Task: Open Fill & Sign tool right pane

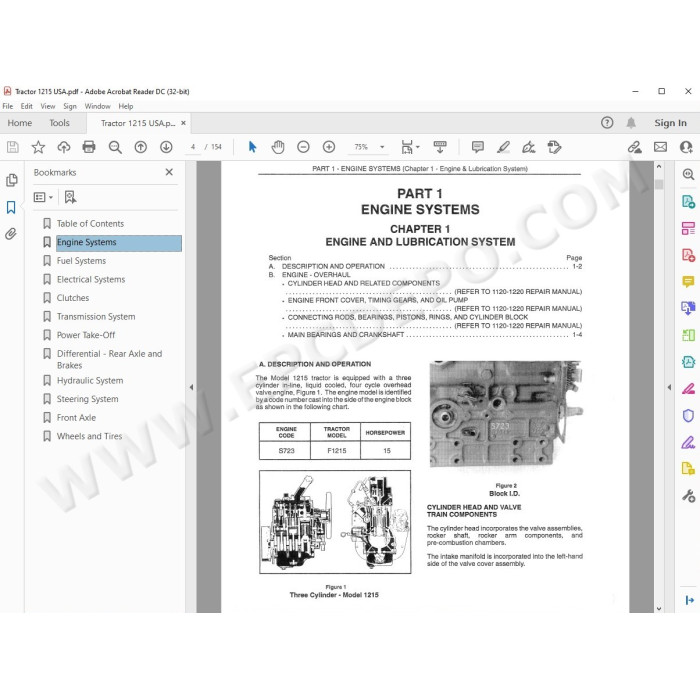Action: (x=688, y=442)
